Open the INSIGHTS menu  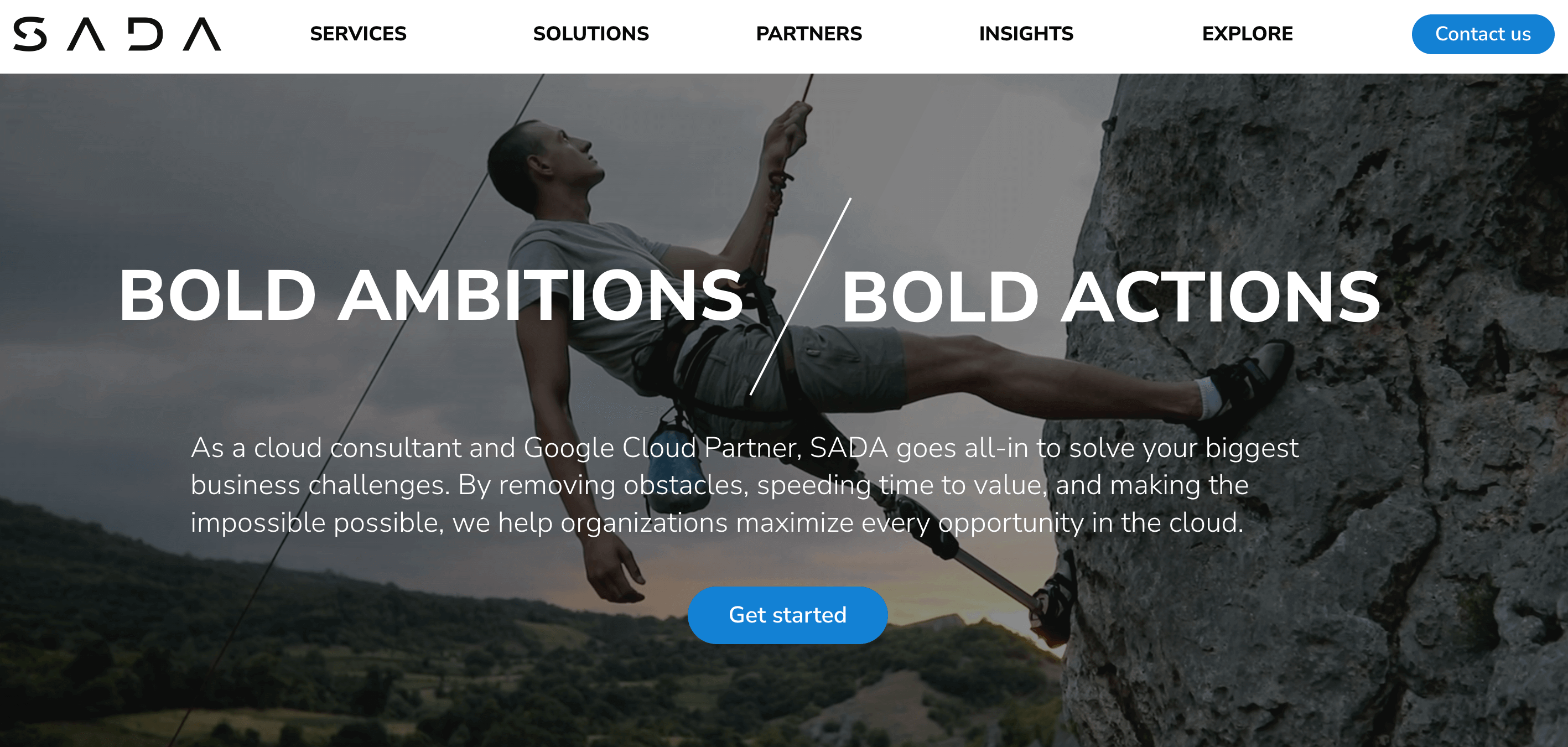tap(1026, 34)
